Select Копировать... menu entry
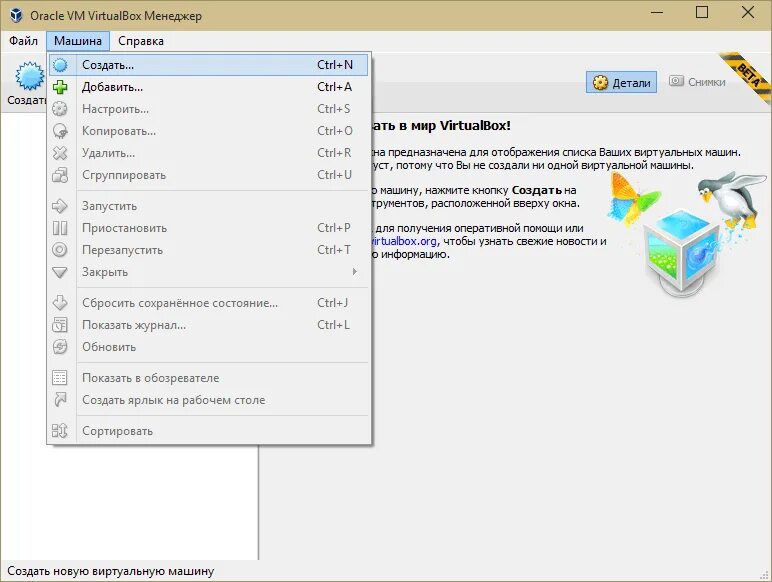The width and height of the screenshot is (772, 582). [x=209, y=131]
